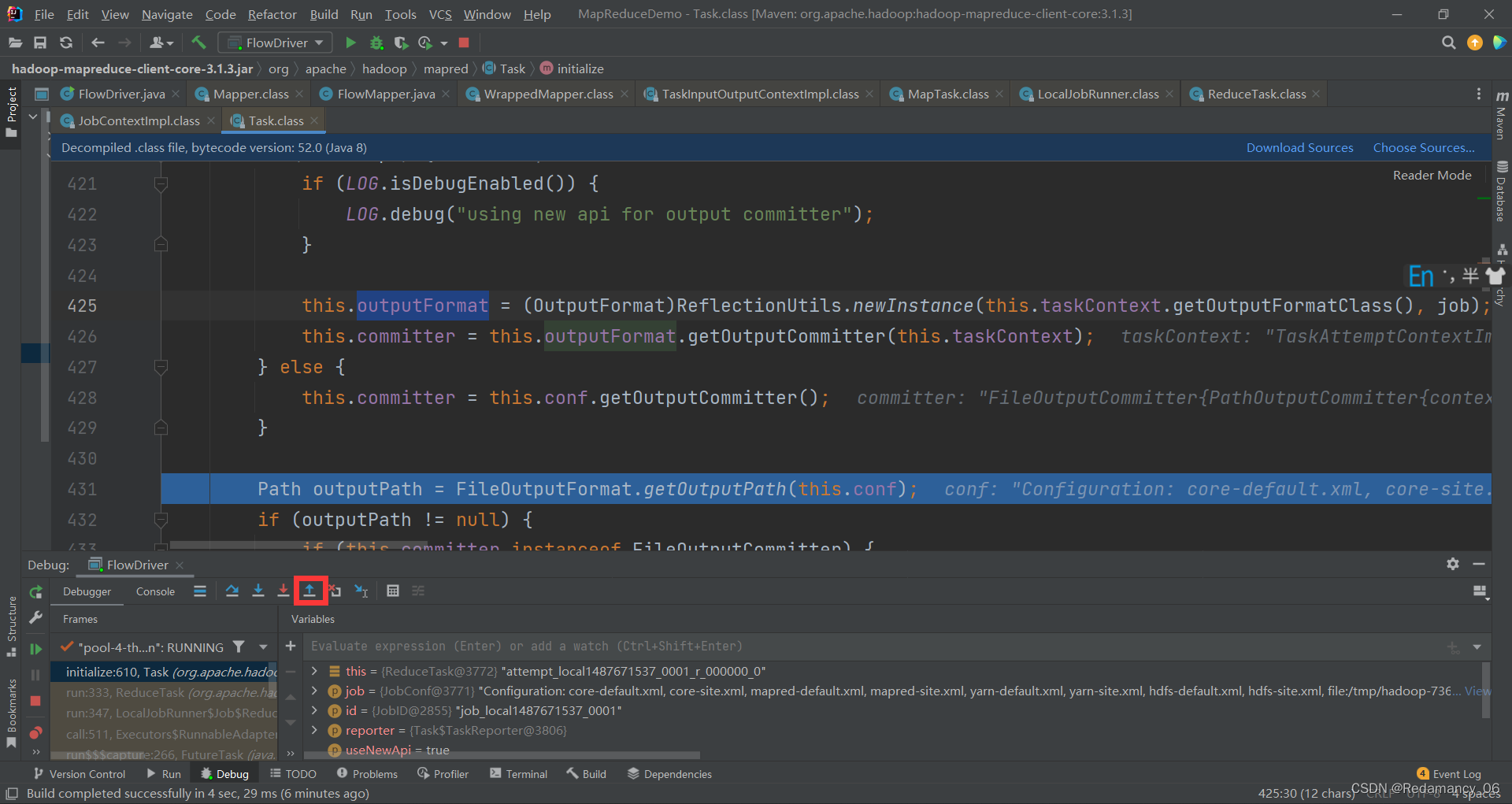Stop the running process in main toolbar
This screenshot has height=804, width=1512.
click(464, 43)
